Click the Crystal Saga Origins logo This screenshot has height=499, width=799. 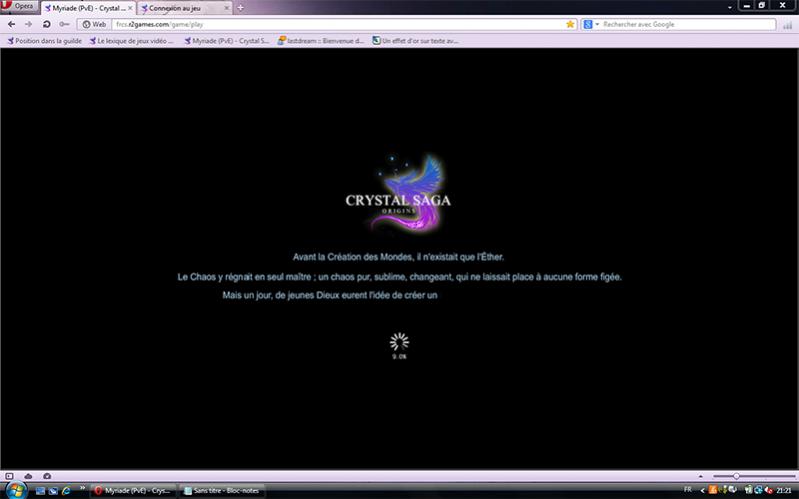(398, 195)
